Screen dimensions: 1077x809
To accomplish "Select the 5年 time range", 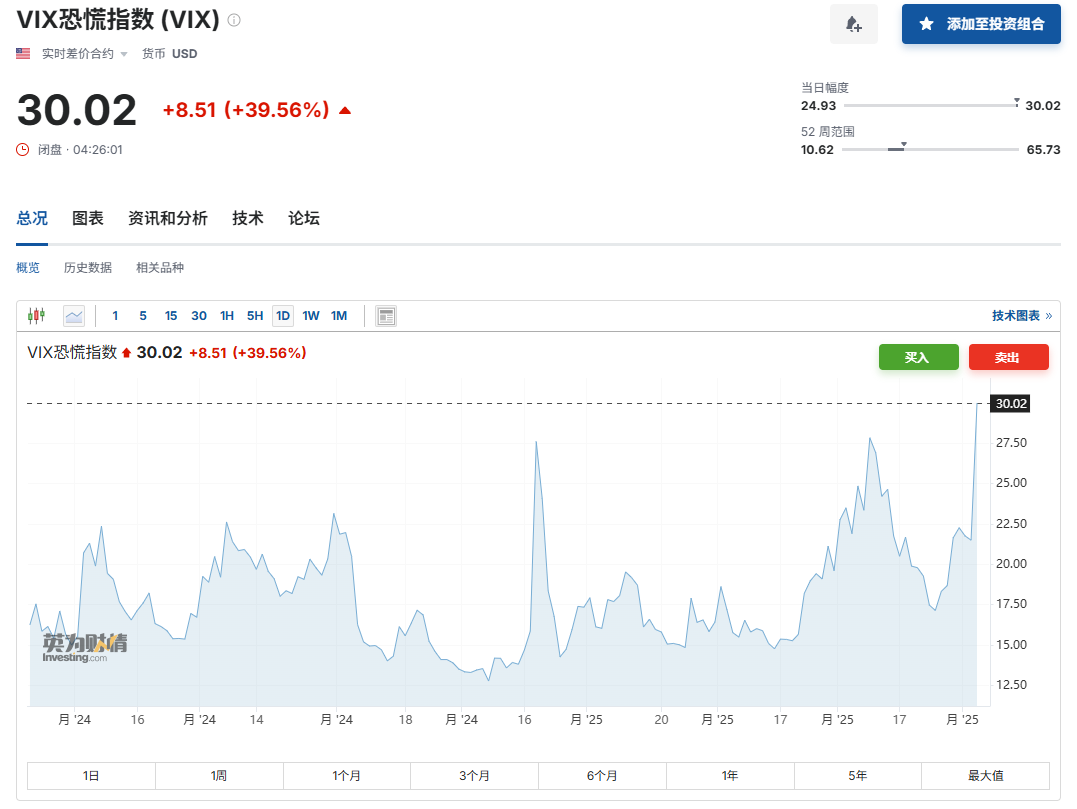I will 858,776.
